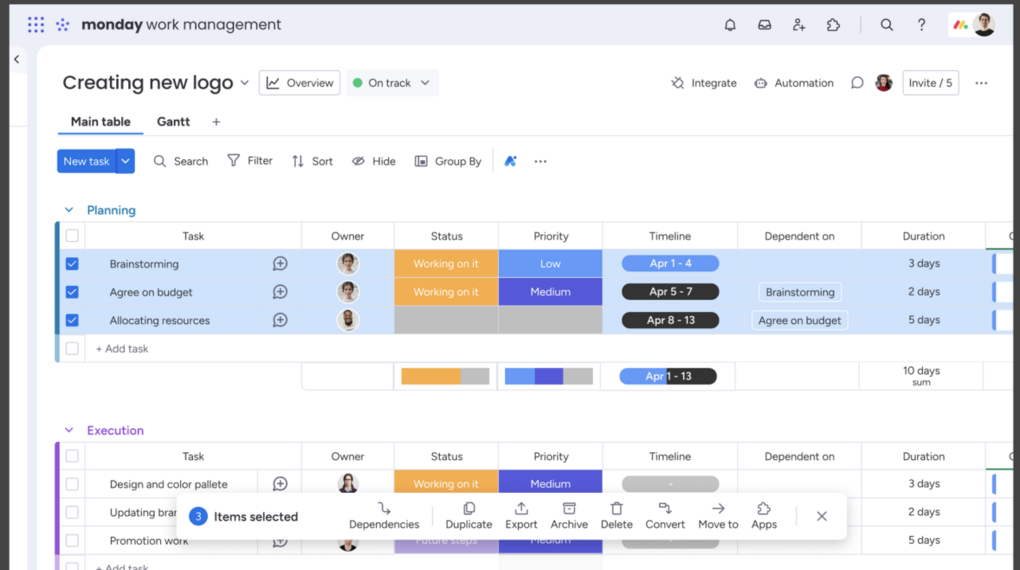Open the New task dropdown arrow
This screenshot has width=1020, height=570.
pyautogui.click(x=125, y=161)
